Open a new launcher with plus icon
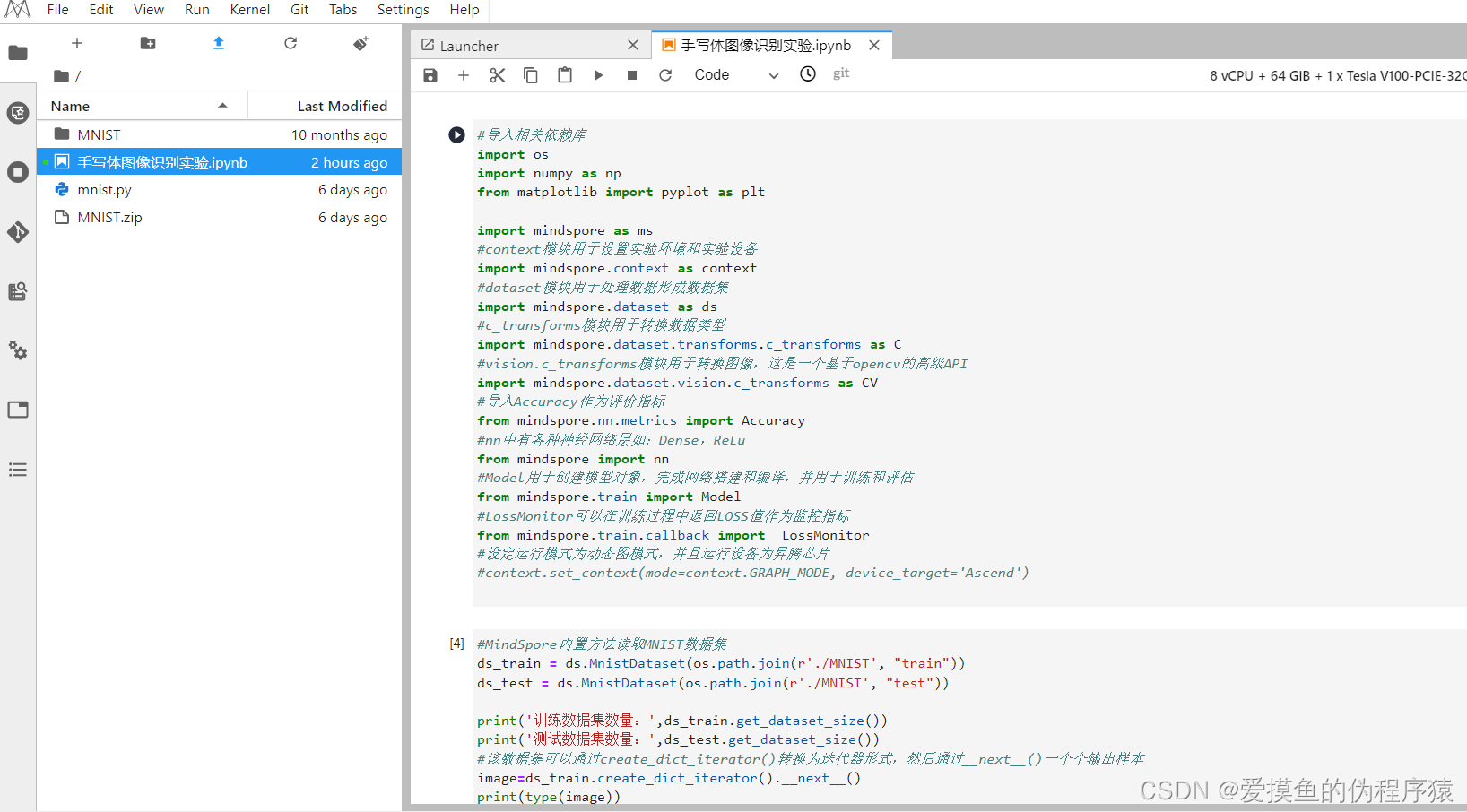 coord(77,43)
